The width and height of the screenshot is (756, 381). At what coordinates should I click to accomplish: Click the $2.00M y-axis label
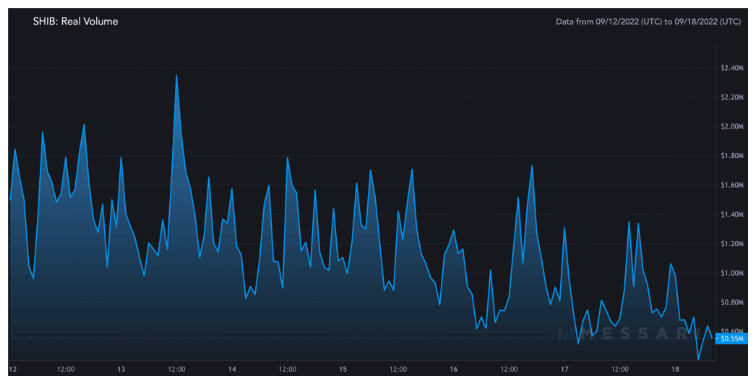pos(731,126)
